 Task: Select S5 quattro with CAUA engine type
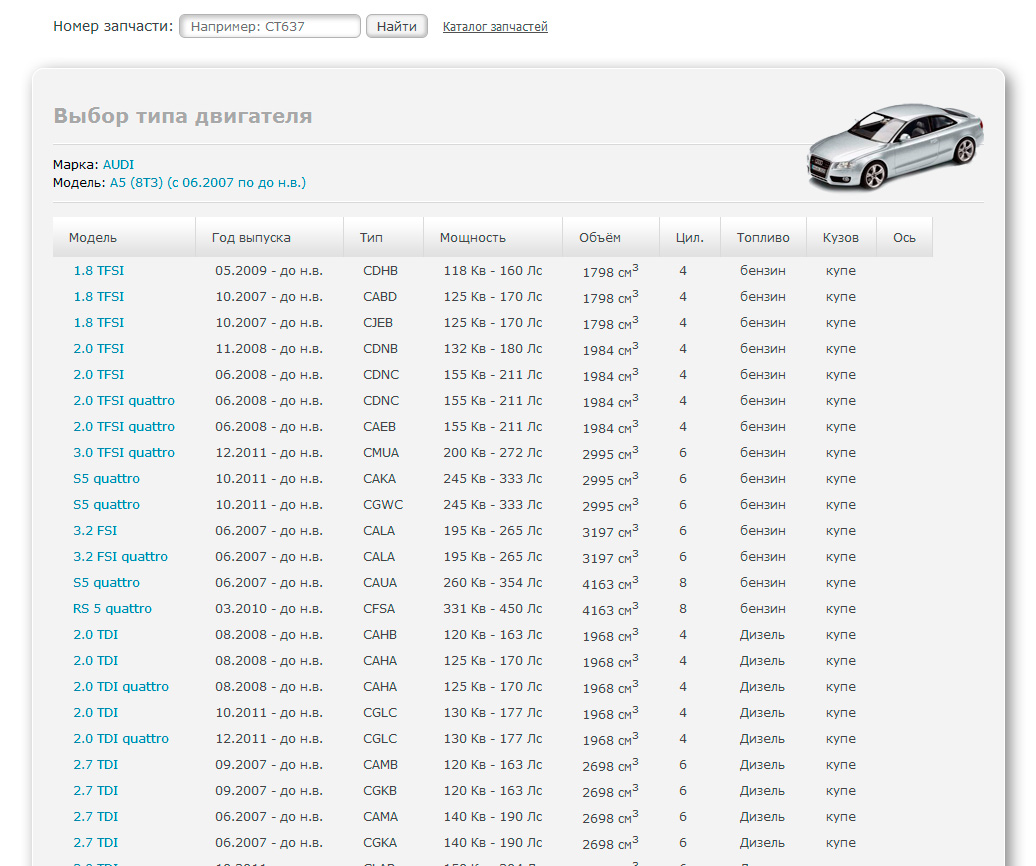(x=106, y=583)
